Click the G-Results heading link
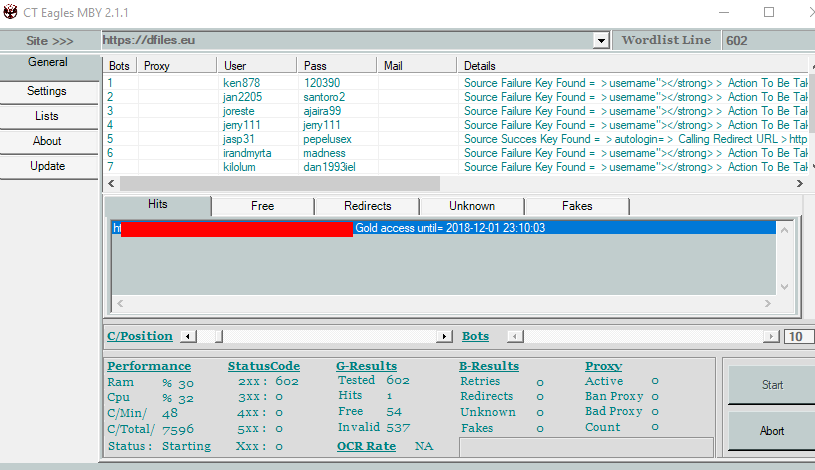 (x=366, y=366)
